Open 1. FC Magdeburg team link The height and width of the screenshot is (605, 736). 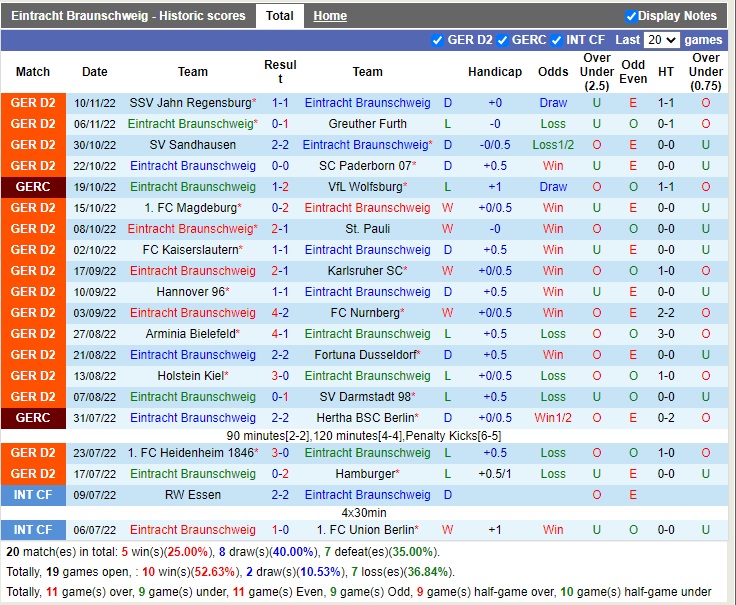tap(191, 208)
